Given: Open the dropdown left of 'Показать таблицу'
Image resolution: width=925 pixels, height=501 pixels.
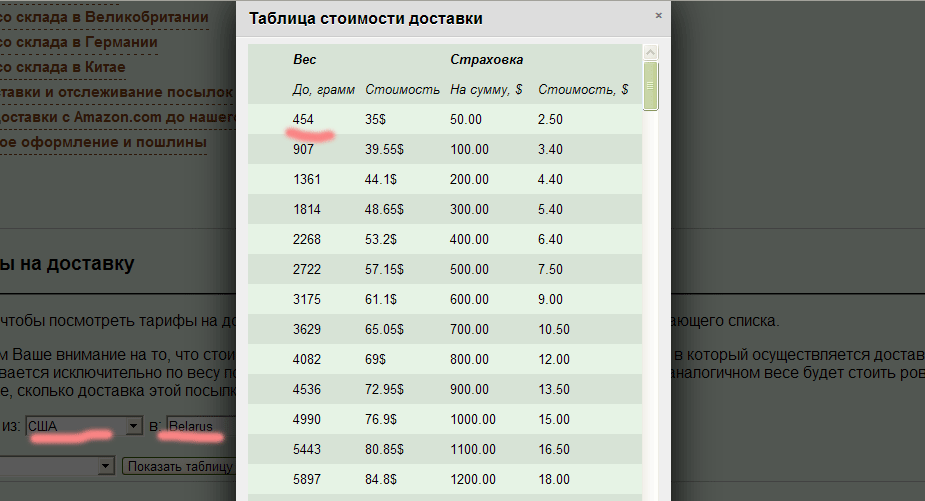Looking at the screenshot, I should pos(106,467).
